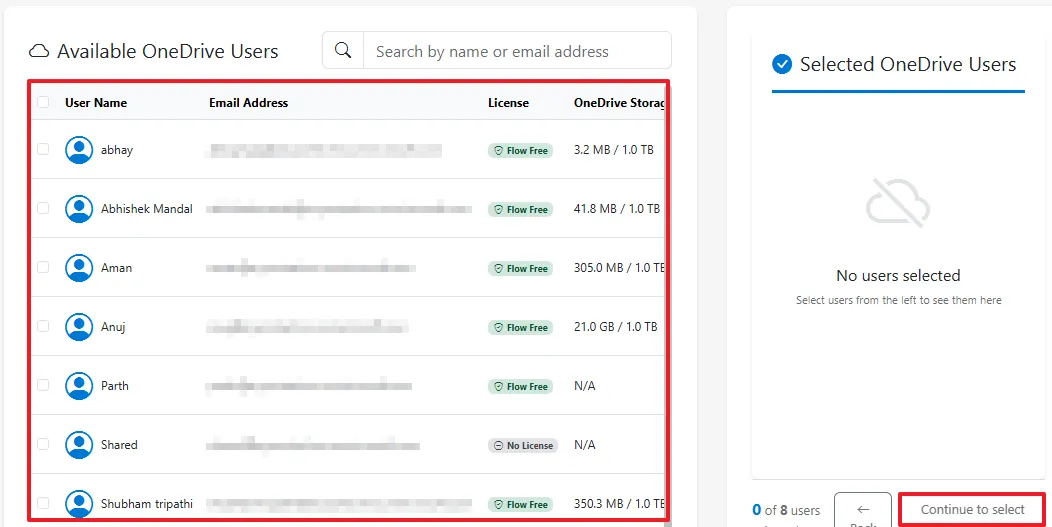Click the name Parth
Image resolution: width=1052 pixels, height=527 pixels.
click(x=115, y=386)
